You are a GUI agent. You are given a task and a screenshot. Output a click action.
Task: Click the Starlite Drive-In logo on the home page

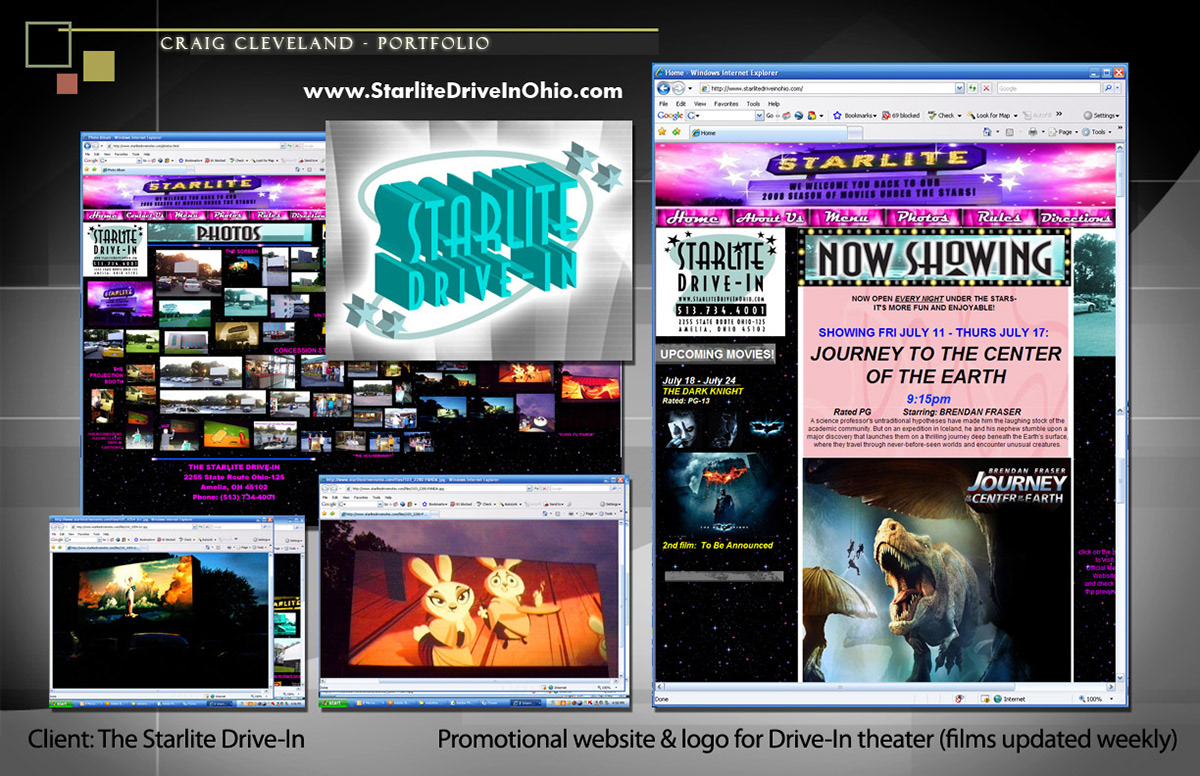click(721, 283)
